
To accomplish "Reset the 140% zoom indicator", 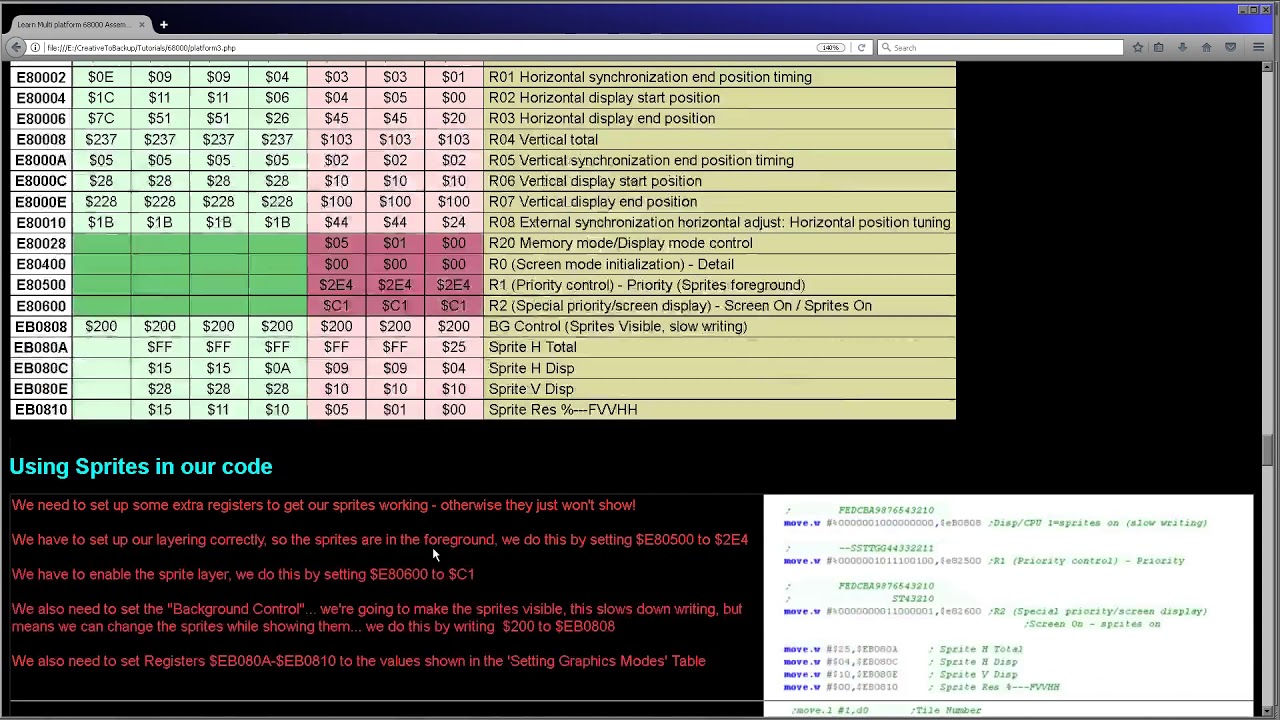I will pos(831,47).
